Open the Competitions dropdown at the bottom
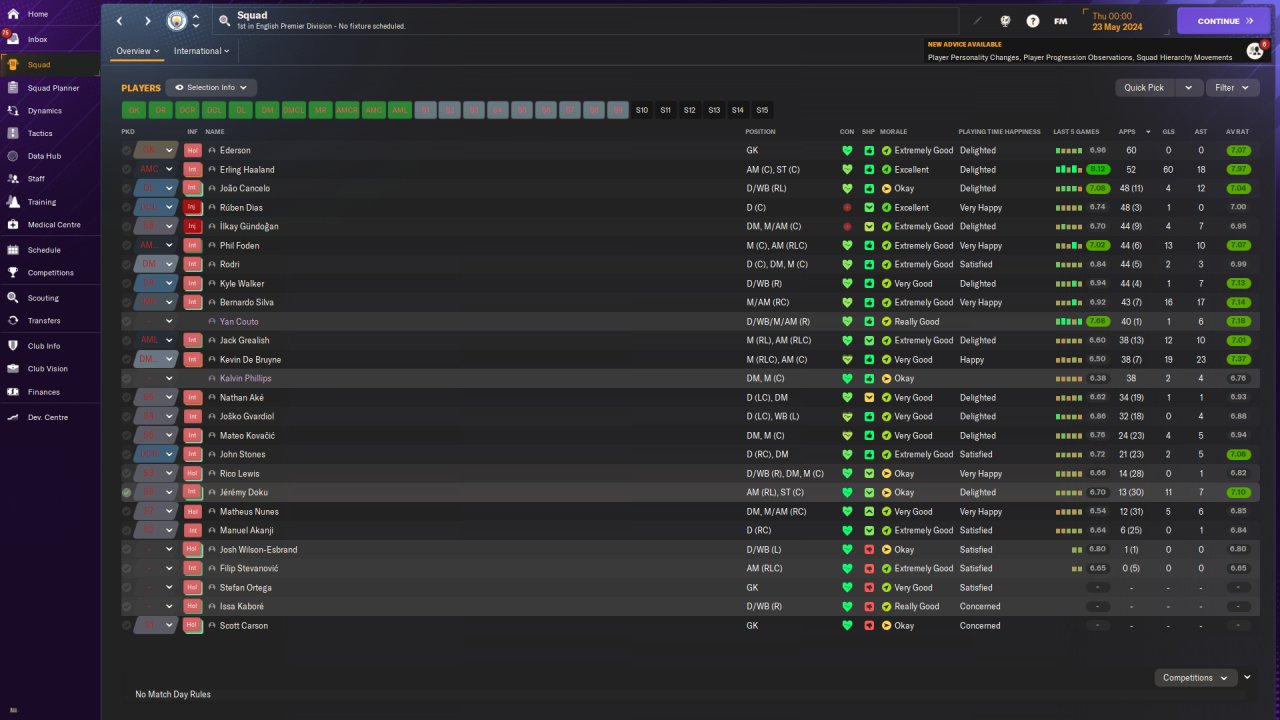This screenshot has height=720, width=1280. (x=1195, y=678)
